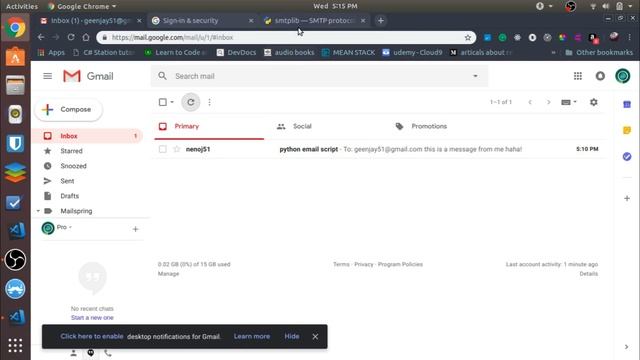Get add-ons plus icon in side panel
640x360 pixels.
[627, 198]
